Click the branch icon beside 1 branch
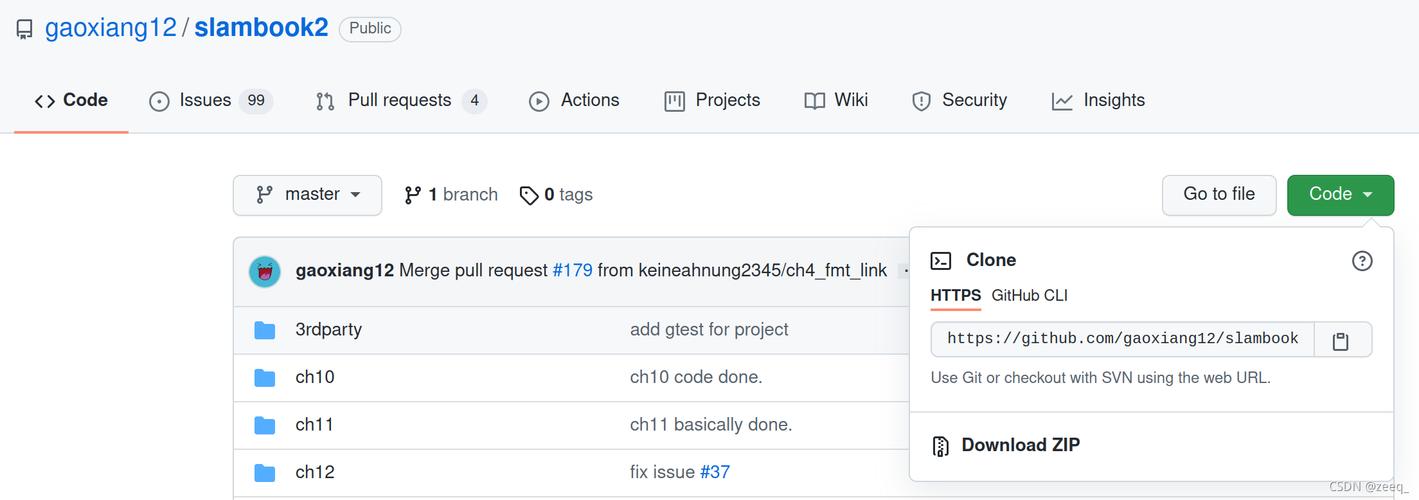The width and height of the screenshot is (1419, 500). pyautogui.click(x=412, y=195)
